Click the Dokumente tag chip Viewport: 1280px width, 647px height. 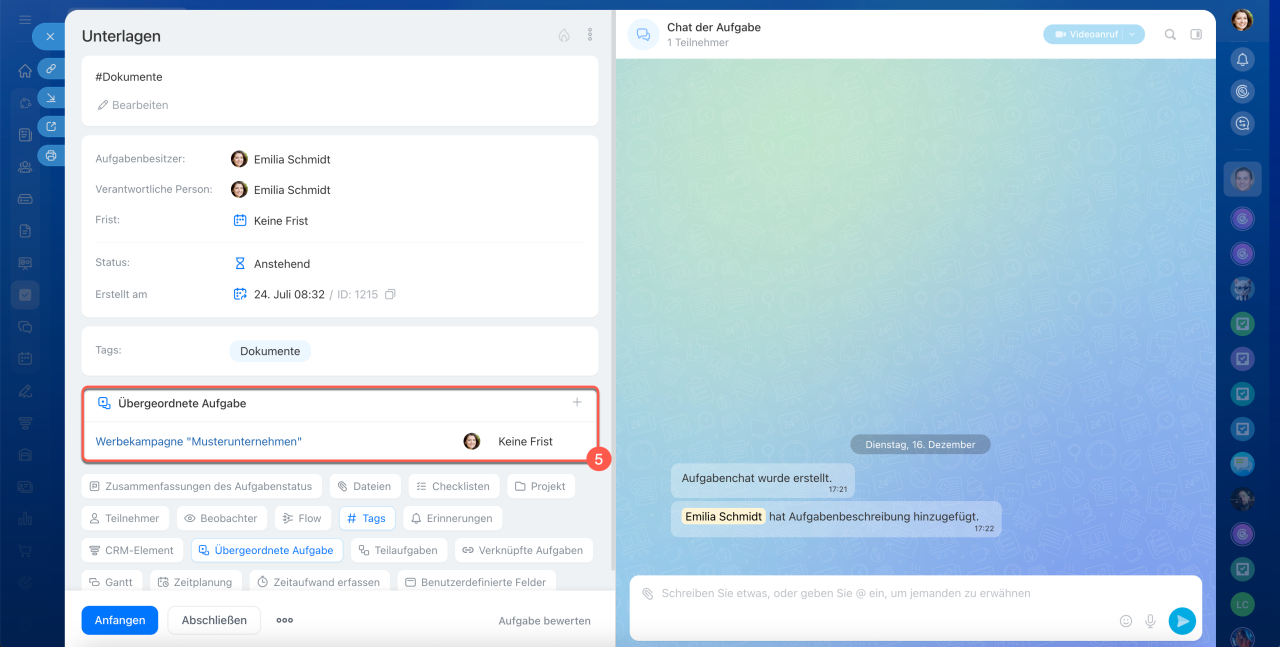click(x=270, y=351)
